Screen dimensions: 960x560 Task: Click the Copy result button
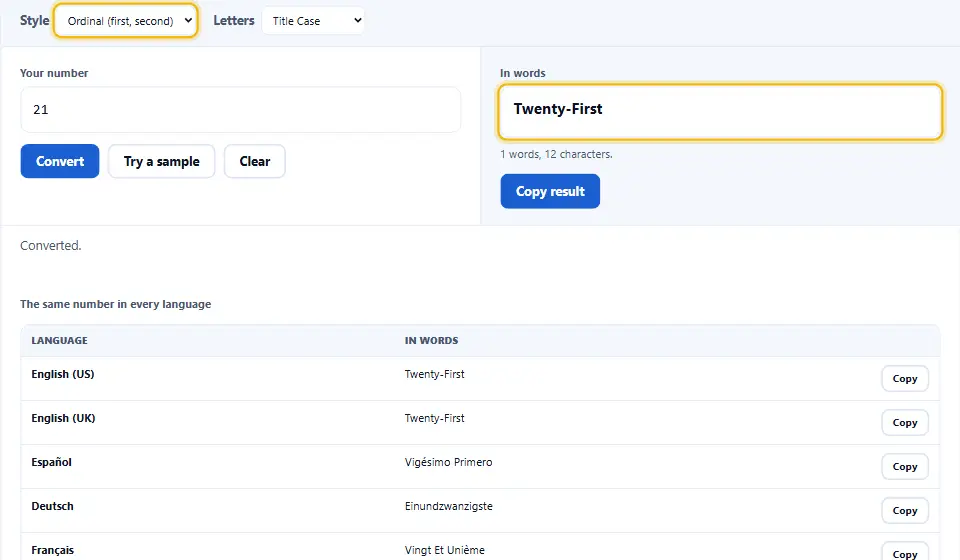[x=550, y=192]
